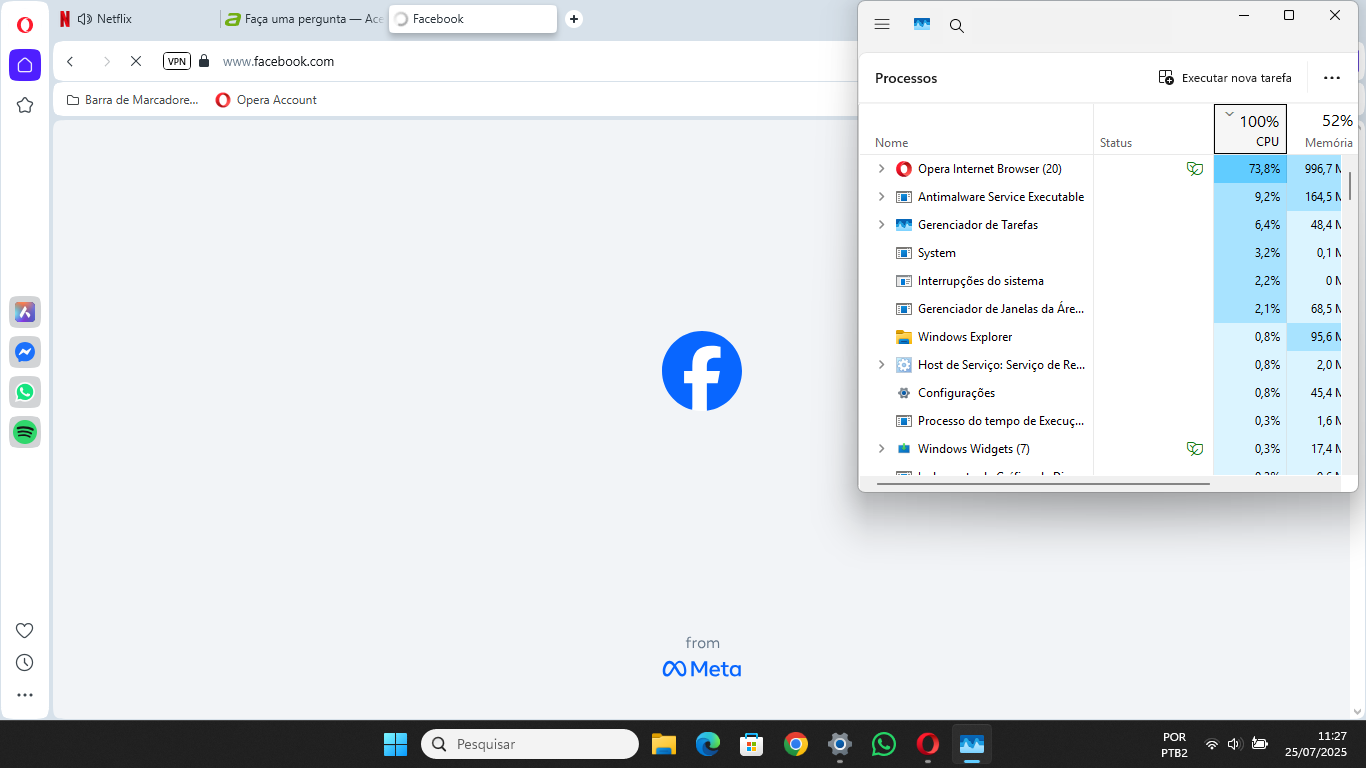
Task: Go back using the browser back arrow
Action: [x=70, y=61]
